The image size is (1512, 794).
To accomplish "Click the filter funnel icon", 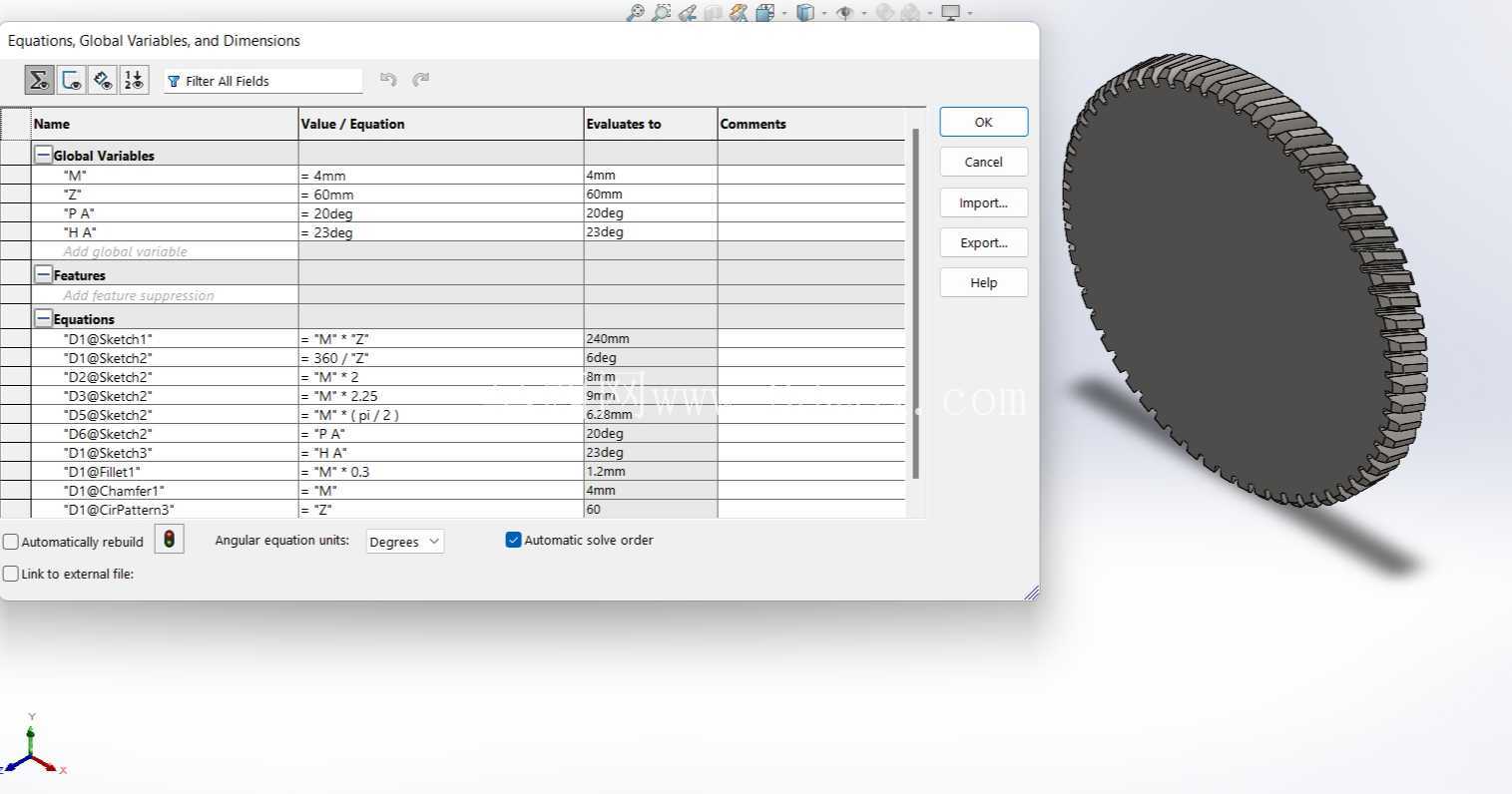I will click(174, 81).
